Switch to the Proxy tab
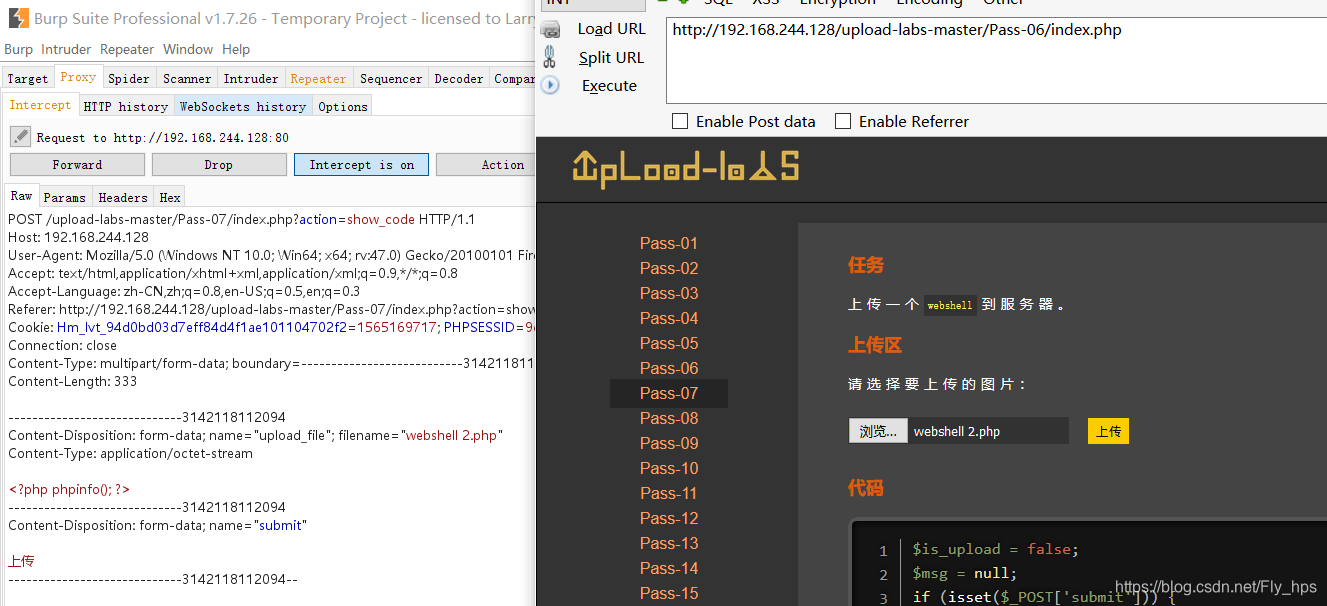The width and height of the screenshot is (1327, 606). [78, 77]
